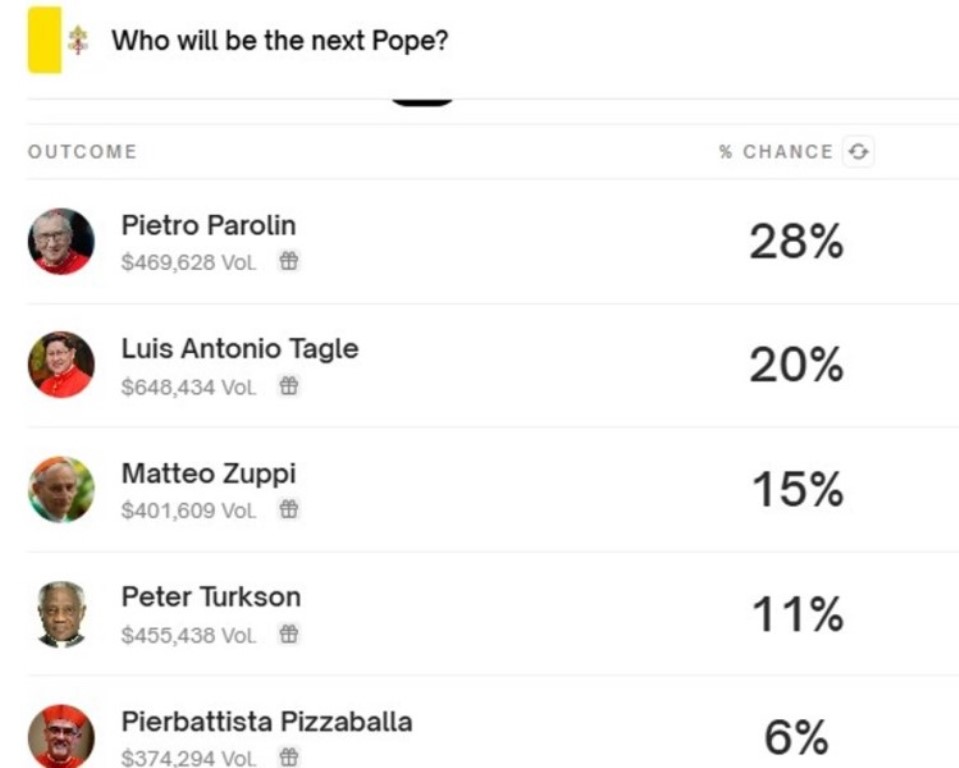
Task: Click the 15% chance for Zuppi
Action: [796, 490]
